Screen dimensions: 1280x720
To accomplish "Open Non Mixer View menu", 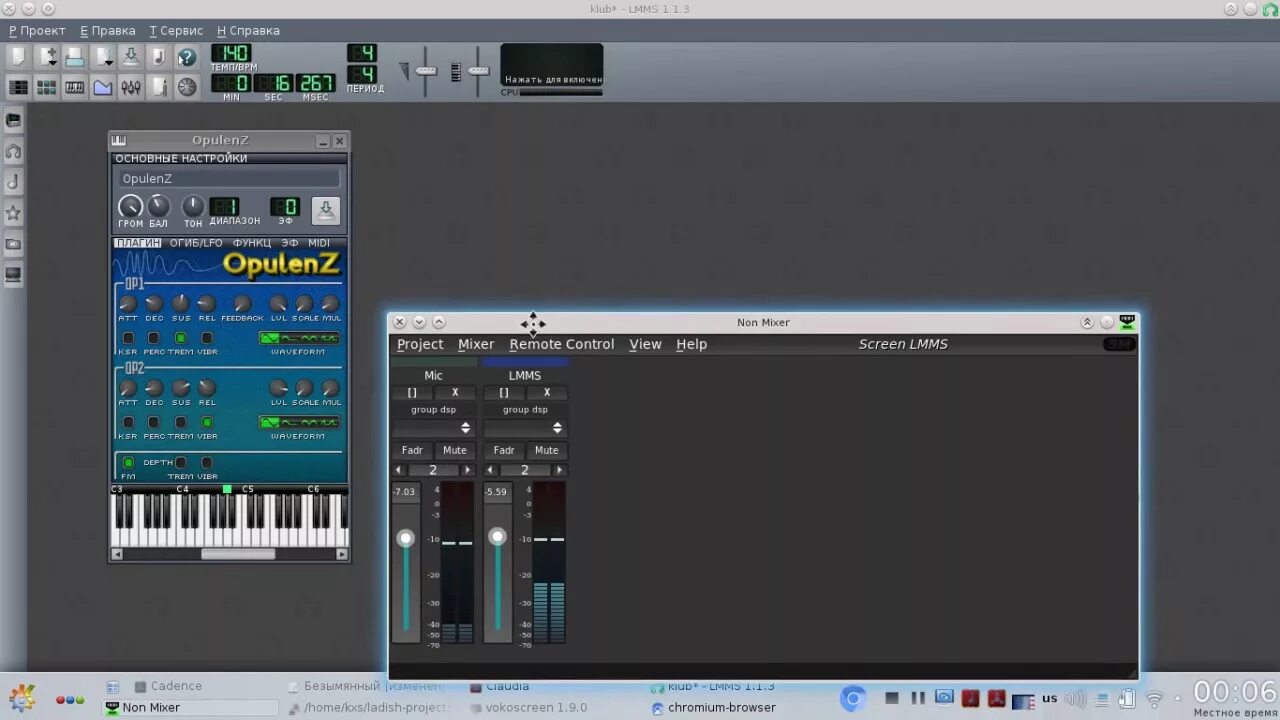I will click(x=645, y=344).
